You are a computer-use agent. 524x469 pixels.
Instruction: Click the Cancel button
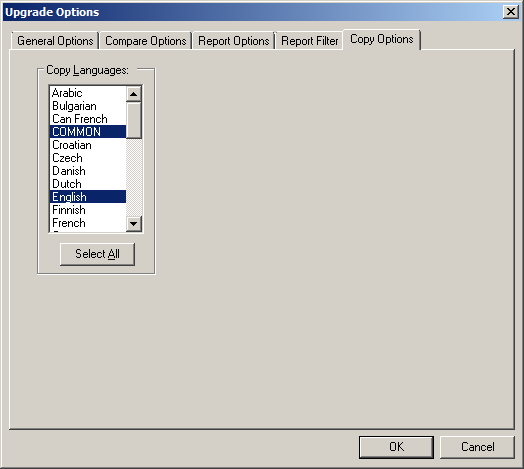point(478,447)
